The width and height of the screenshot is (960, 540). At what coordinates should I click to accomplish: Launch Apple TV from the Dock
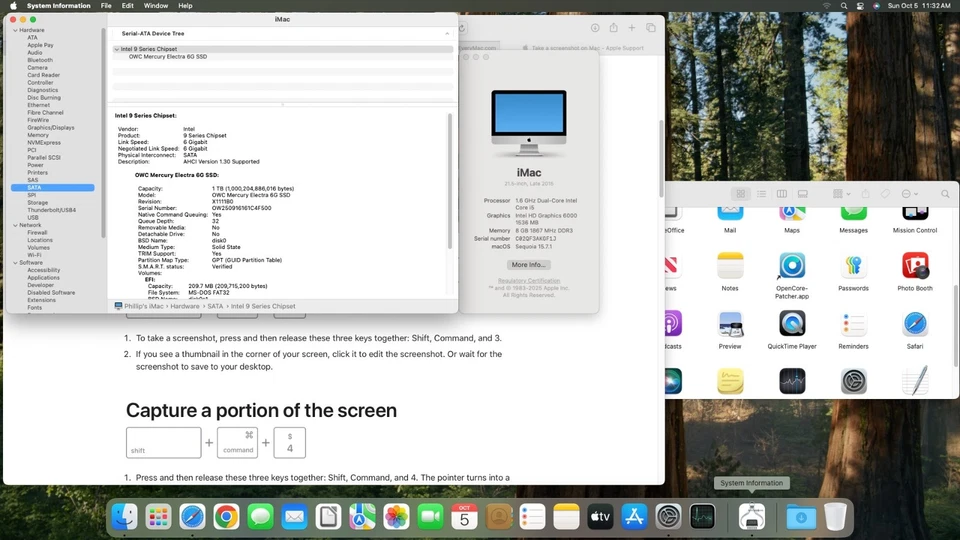pos(600,517)
